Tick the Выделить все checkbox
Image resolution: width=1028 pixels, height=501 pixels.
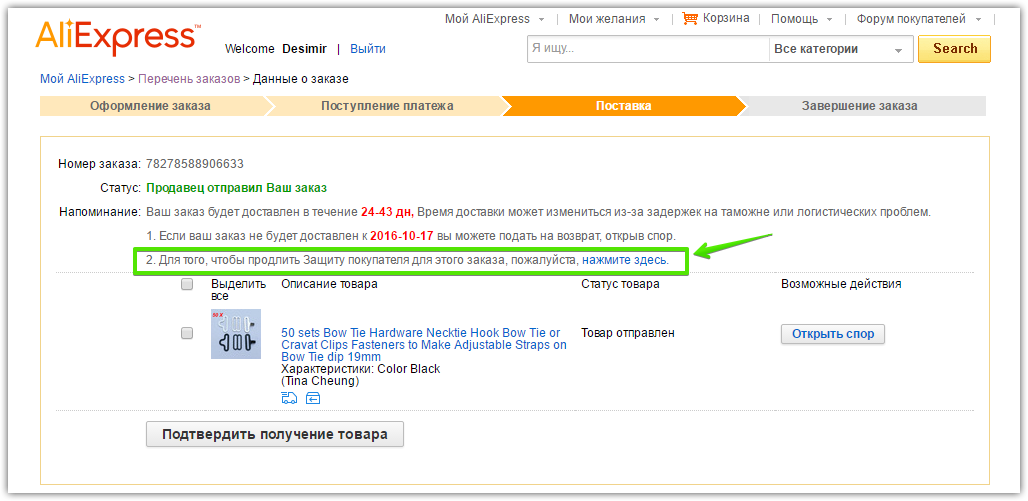(187, 284)
